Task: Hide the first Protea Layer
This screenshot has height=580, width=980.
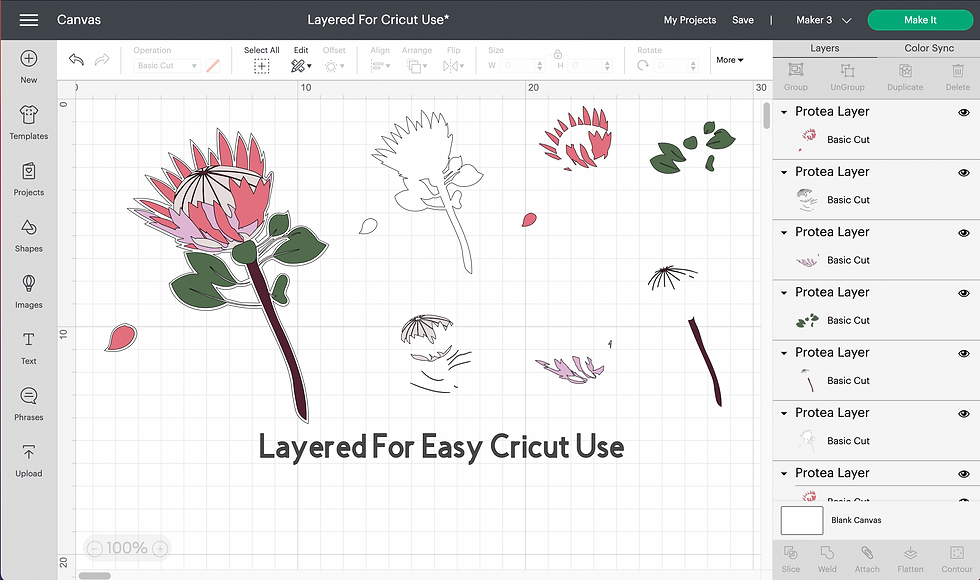Action: (x=964, y=112)
